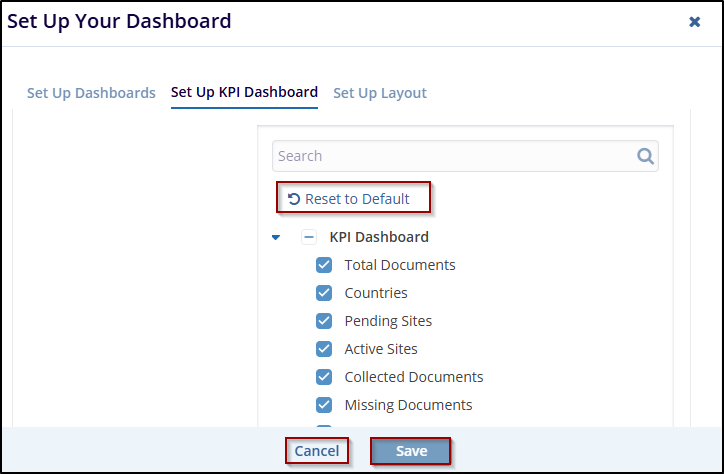This screenshot has height=474, width=724.
Task: Select the KPI Dashboard tree label
Action: (379, 238)
